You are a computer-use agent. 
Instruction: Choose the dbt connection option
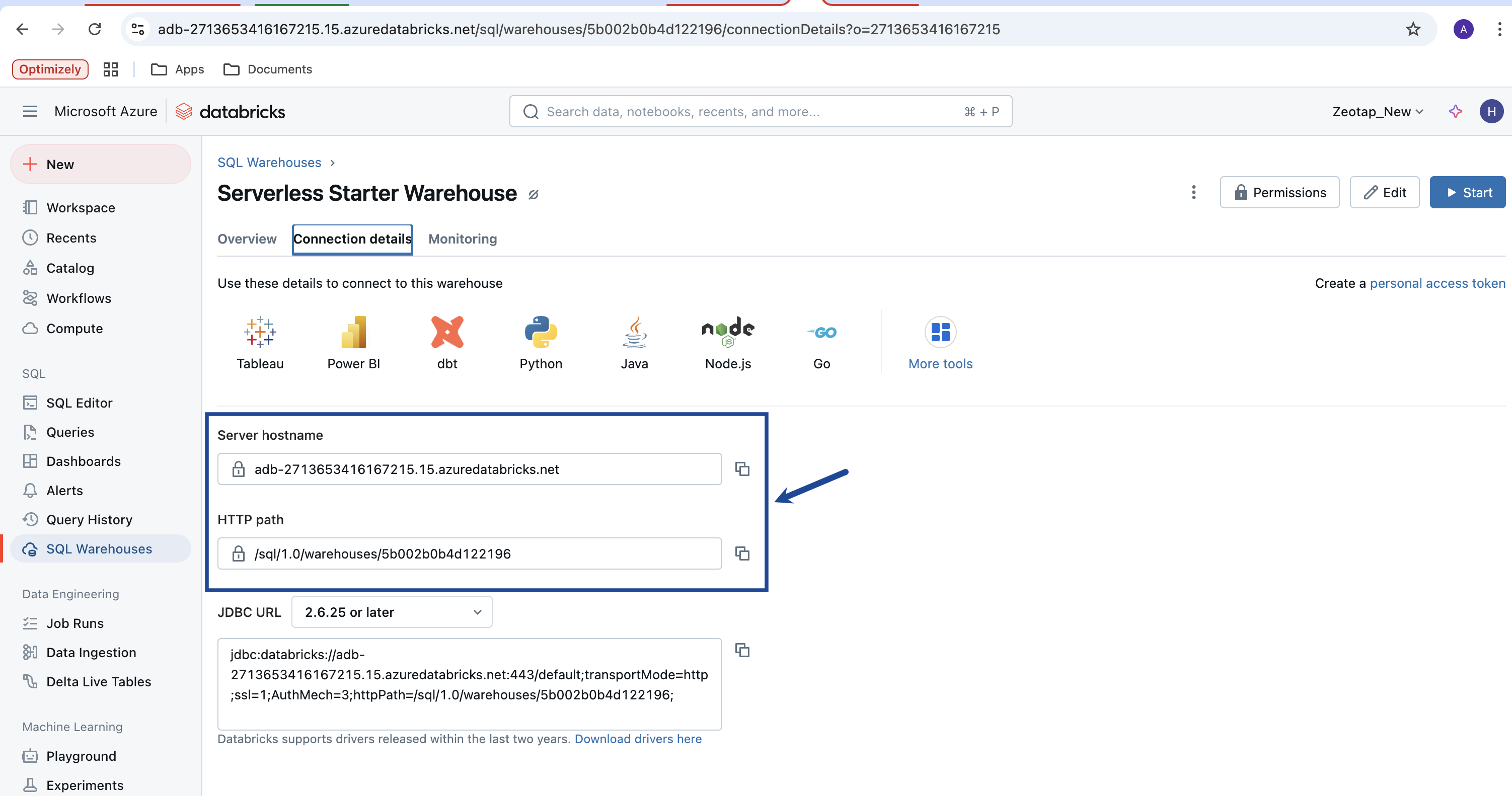pos(447,343)
